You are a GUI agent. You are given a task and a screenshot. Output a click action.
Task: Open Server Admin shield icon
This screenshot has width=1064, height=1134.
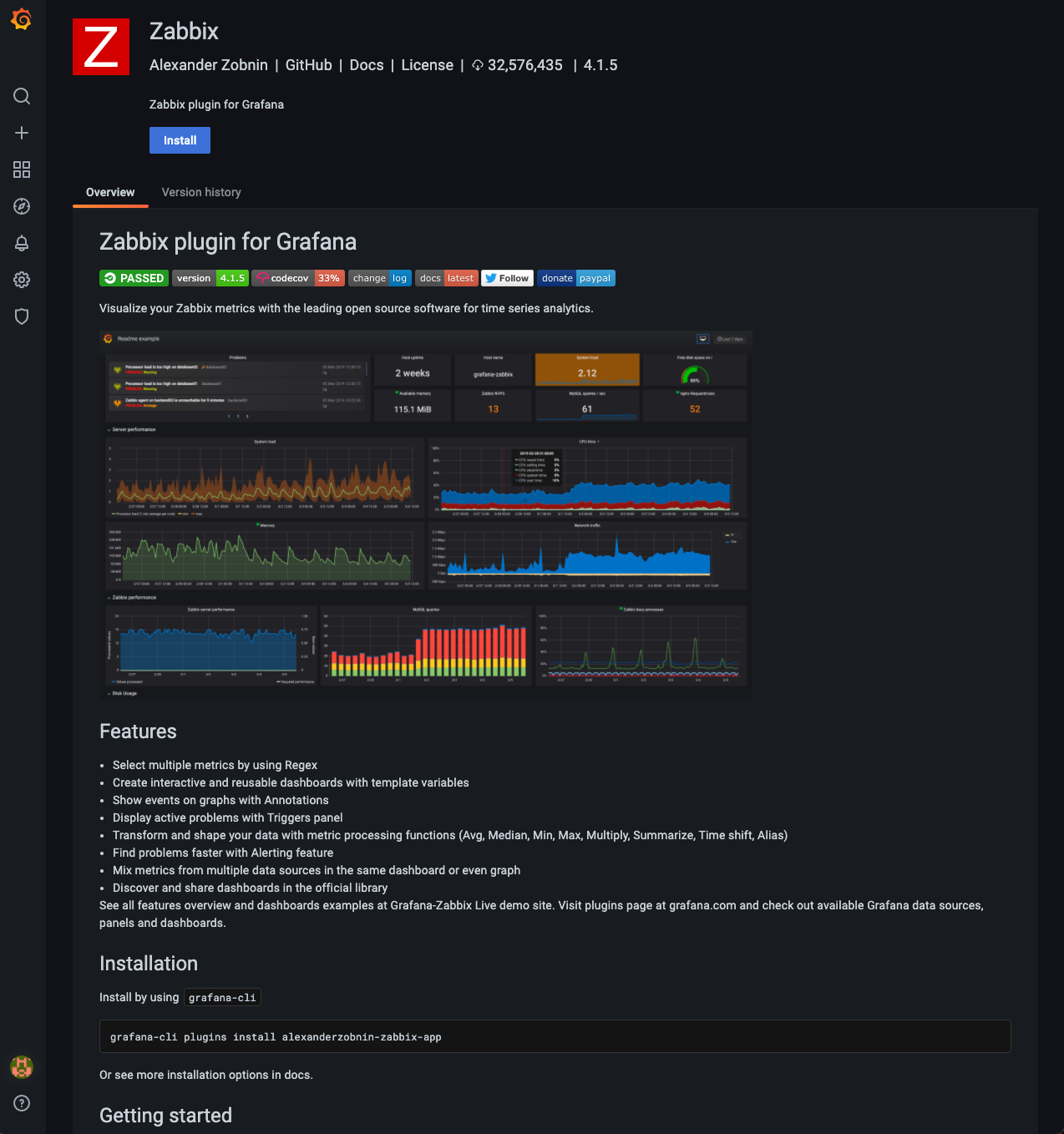click(x=21, y=316)
